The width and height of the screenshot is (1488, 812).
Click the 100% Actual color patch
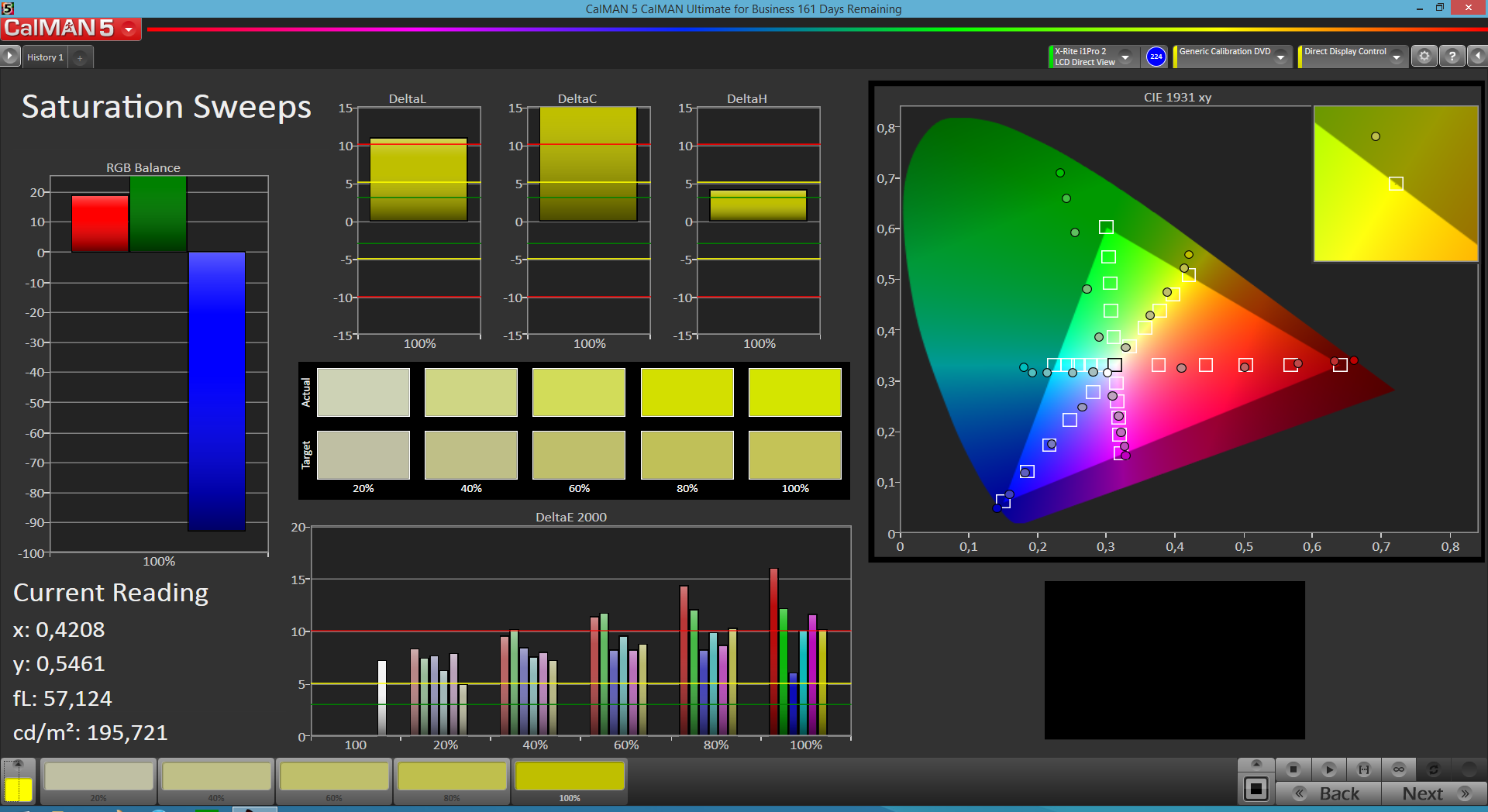click(x=794, y=392)
